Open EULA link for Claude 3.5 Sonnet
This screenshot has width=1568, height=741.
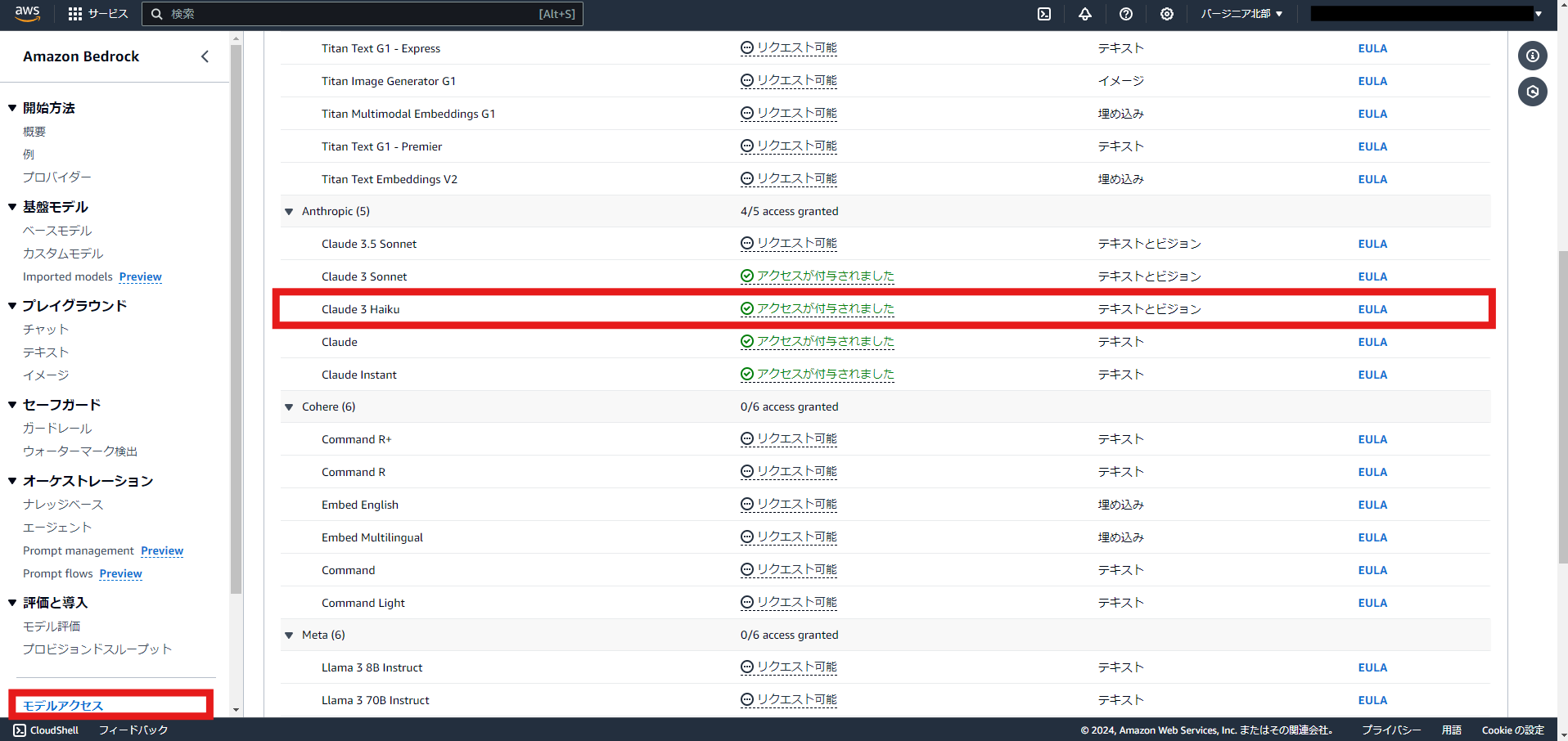pyautogui.click(x=1372, y=244)
